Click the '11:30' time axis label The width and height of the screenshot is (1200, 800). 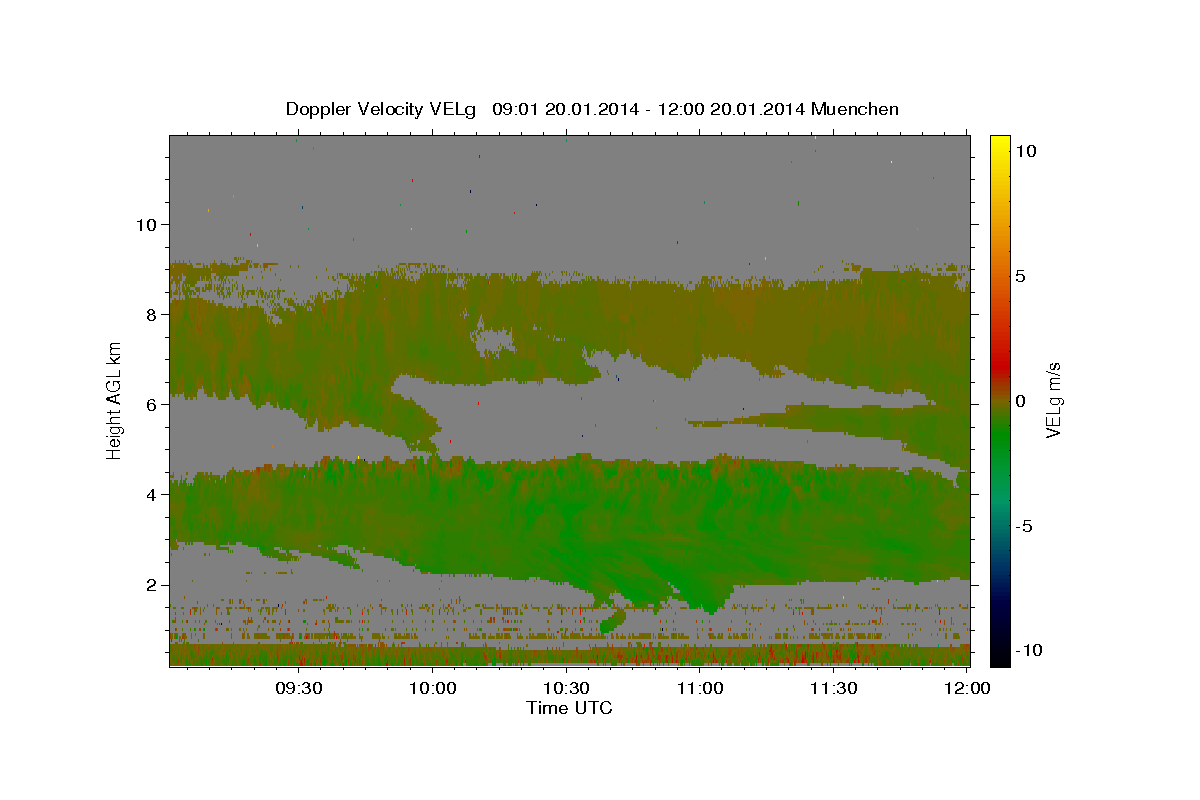[834, 688]
